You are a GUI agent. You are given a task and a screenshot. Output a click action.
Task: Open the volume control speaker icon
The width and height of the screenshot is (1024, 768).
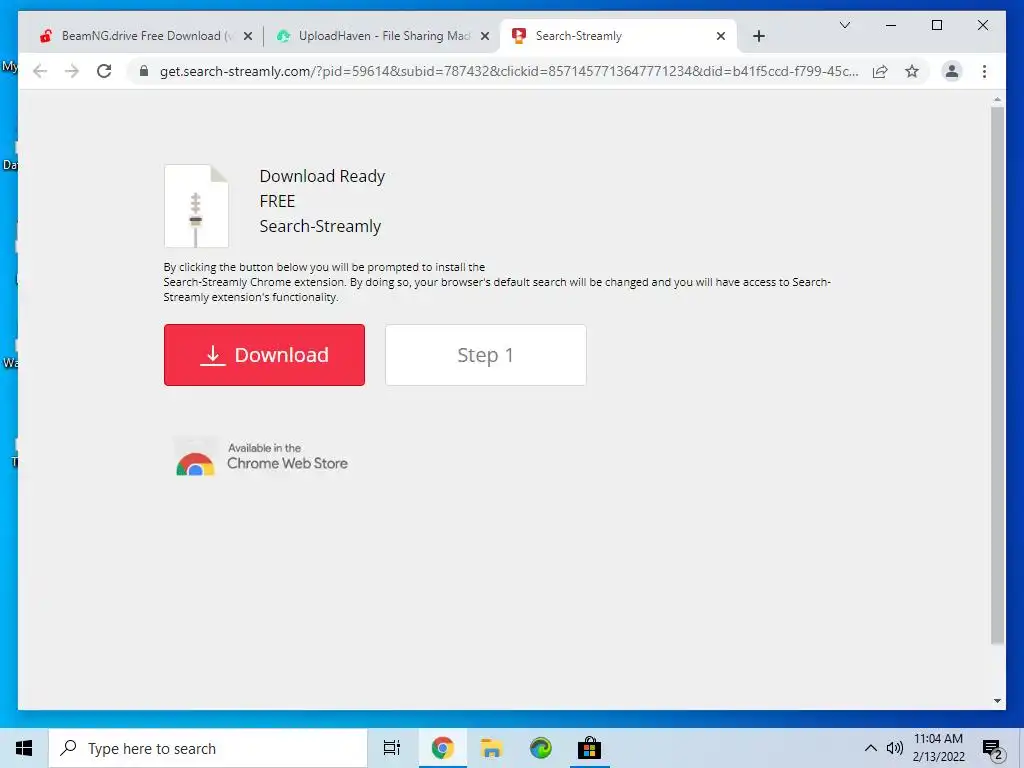point(894,748)
